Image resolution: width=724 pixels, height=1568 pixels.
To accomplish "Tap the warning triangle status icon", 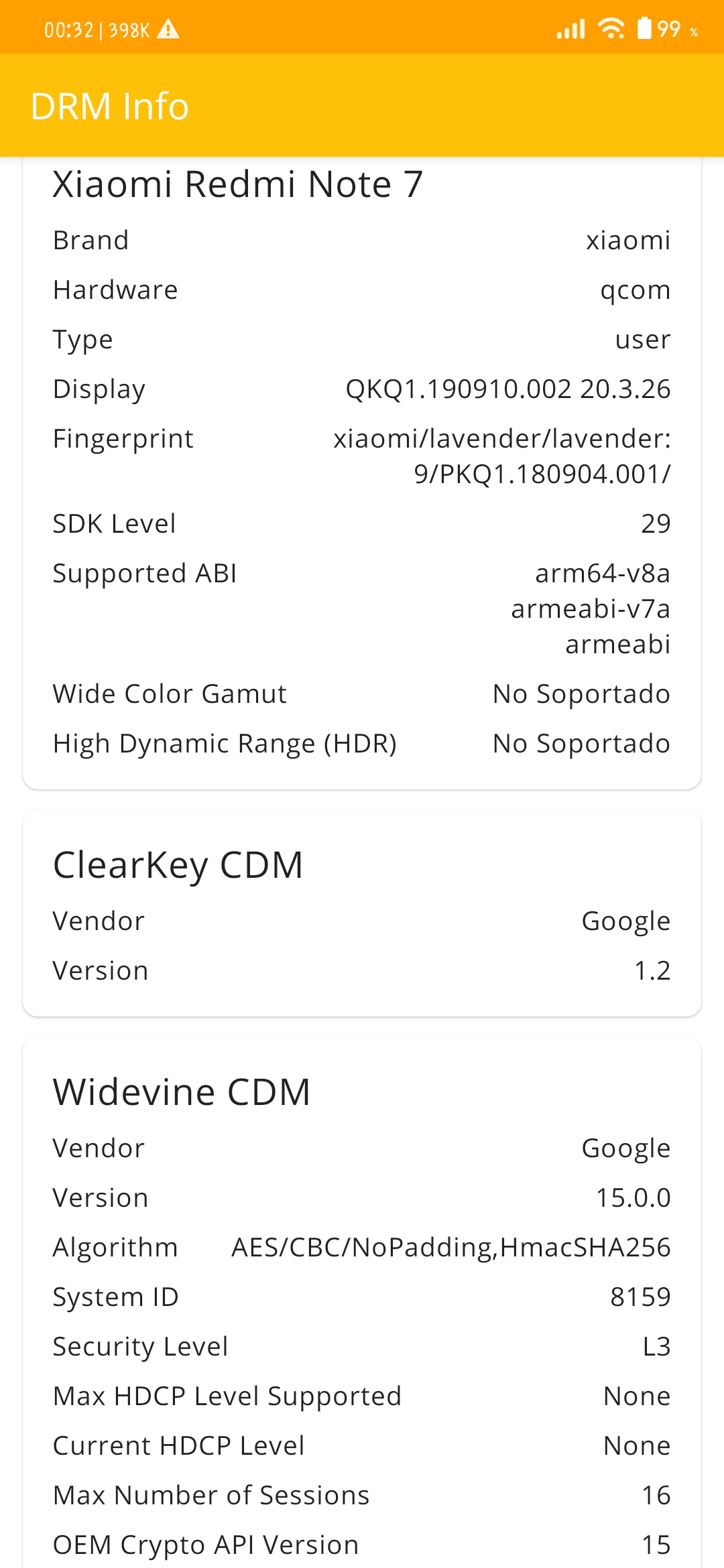I will (x=168, y=29).
